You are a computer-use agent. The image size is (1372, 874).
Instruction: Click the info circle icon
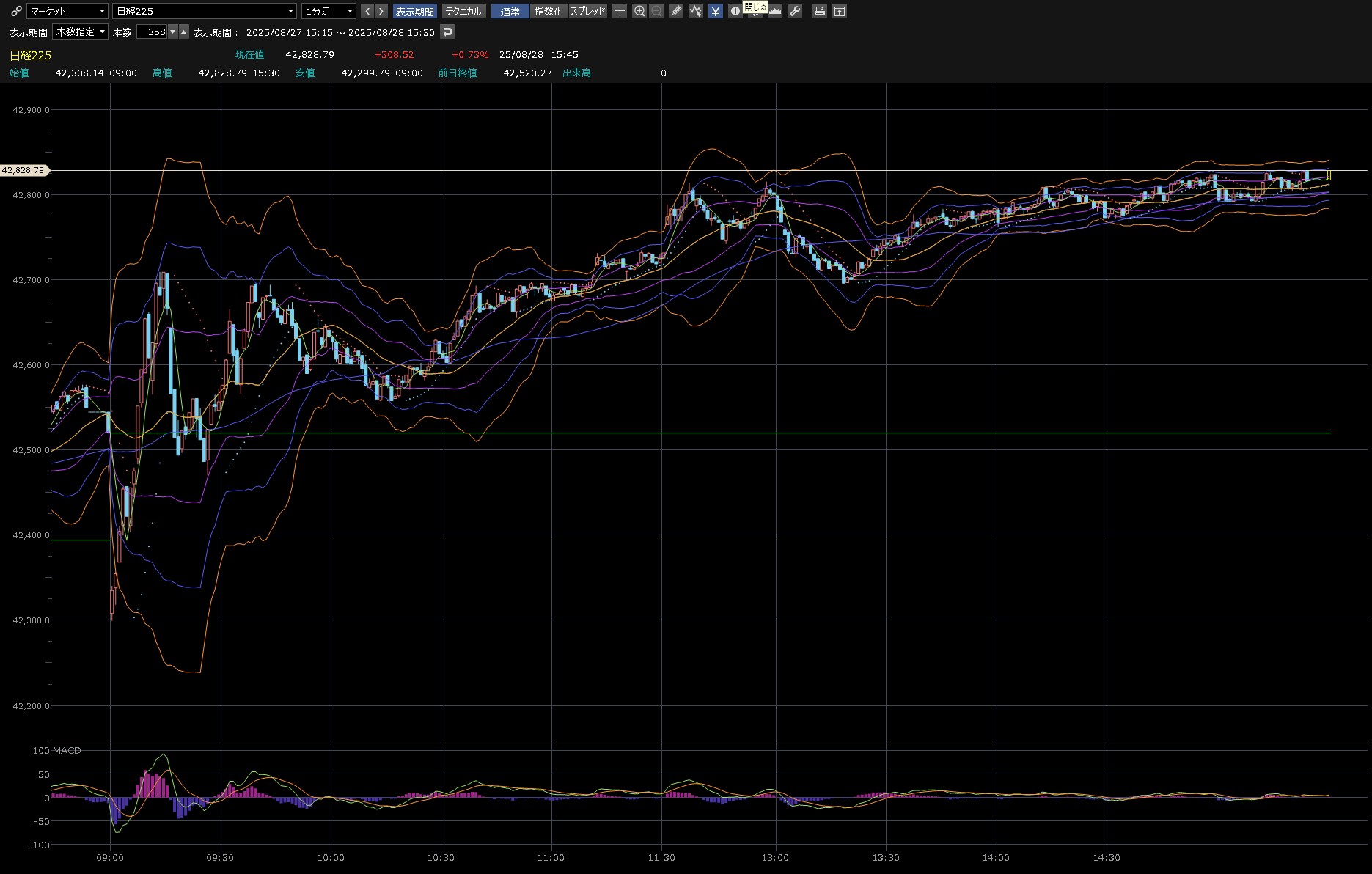[x=735, y=11]
